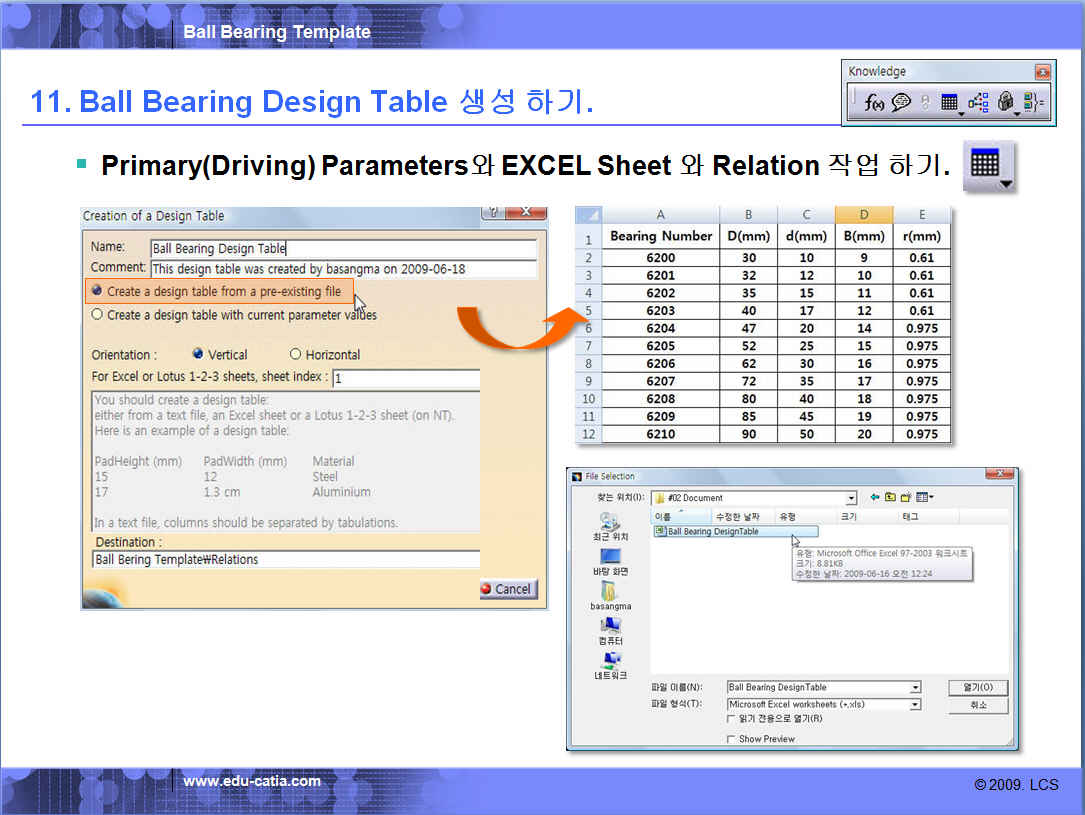Click the Comment speech bubble icon
Viewport: 1085px width, 815px height.
coord(901,102)
